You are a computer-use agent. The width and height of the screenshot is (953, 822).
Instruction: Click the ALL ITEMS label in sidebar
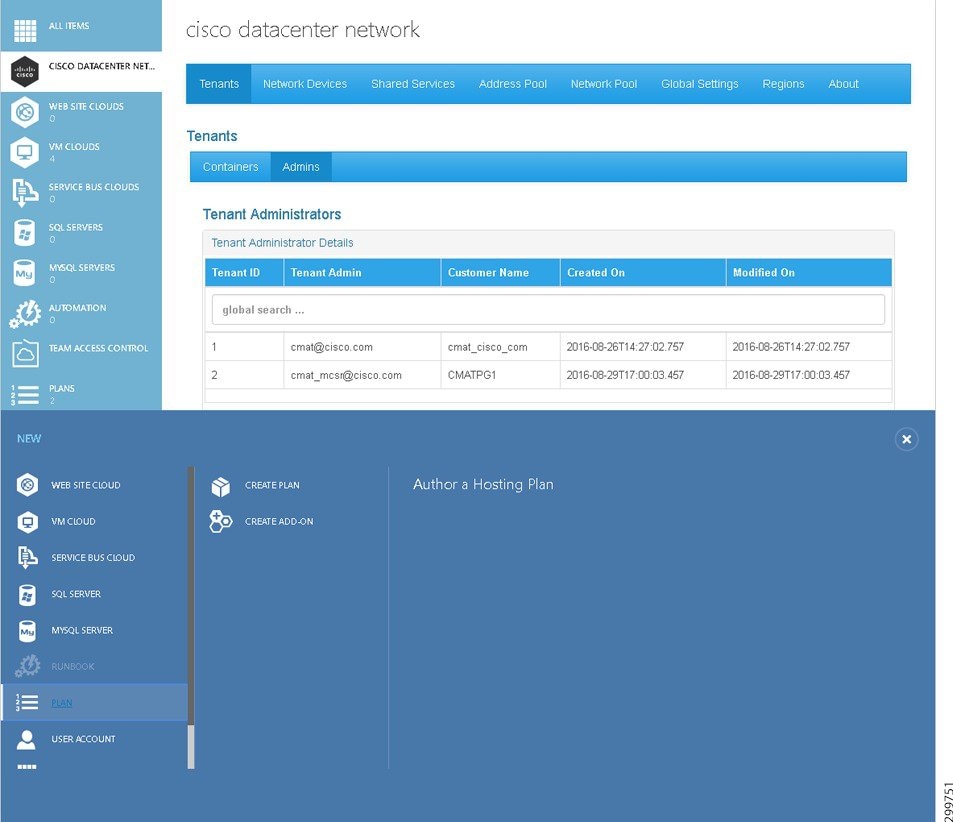pyautogui.click(x=69, y=26)
